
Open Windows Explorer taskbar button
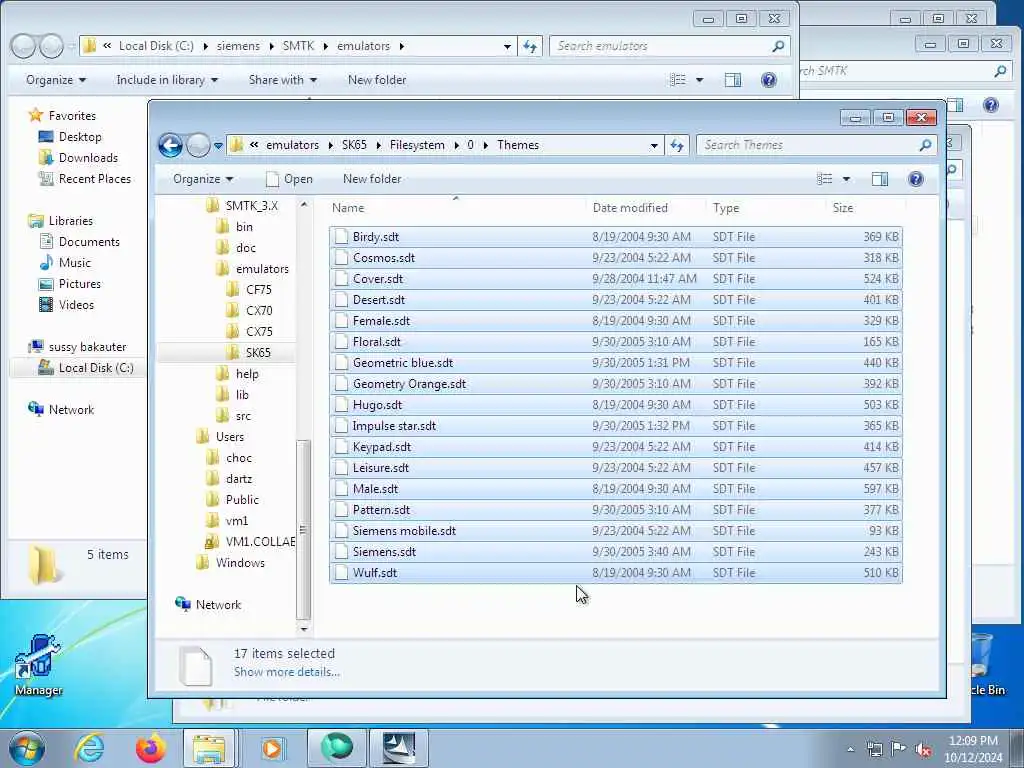[x=209, y=748]
